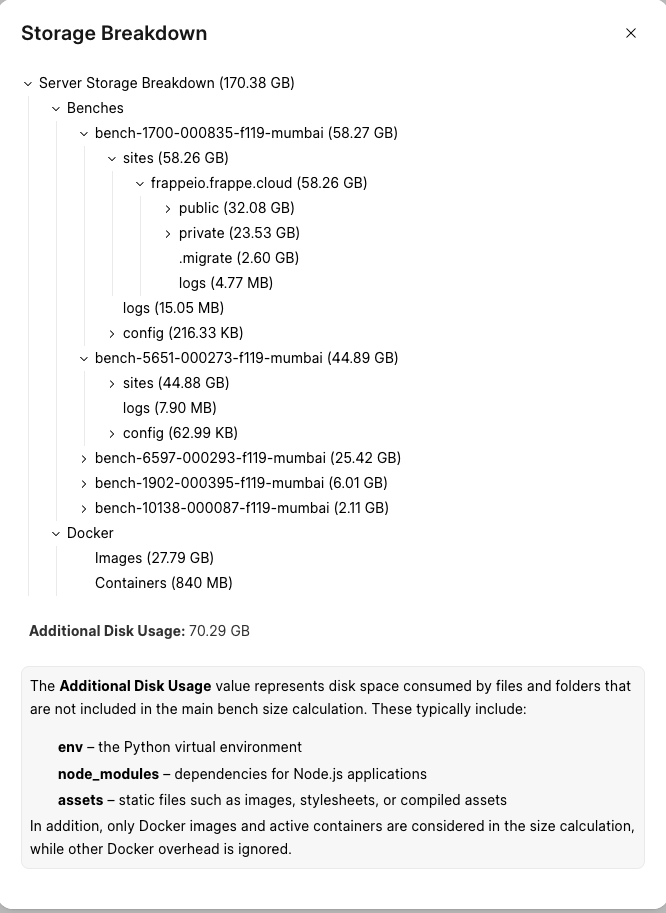The image size is (666, 913).
Task: Collapse the frappeio.frappe.cloud node
Action: tap(140, 183)
